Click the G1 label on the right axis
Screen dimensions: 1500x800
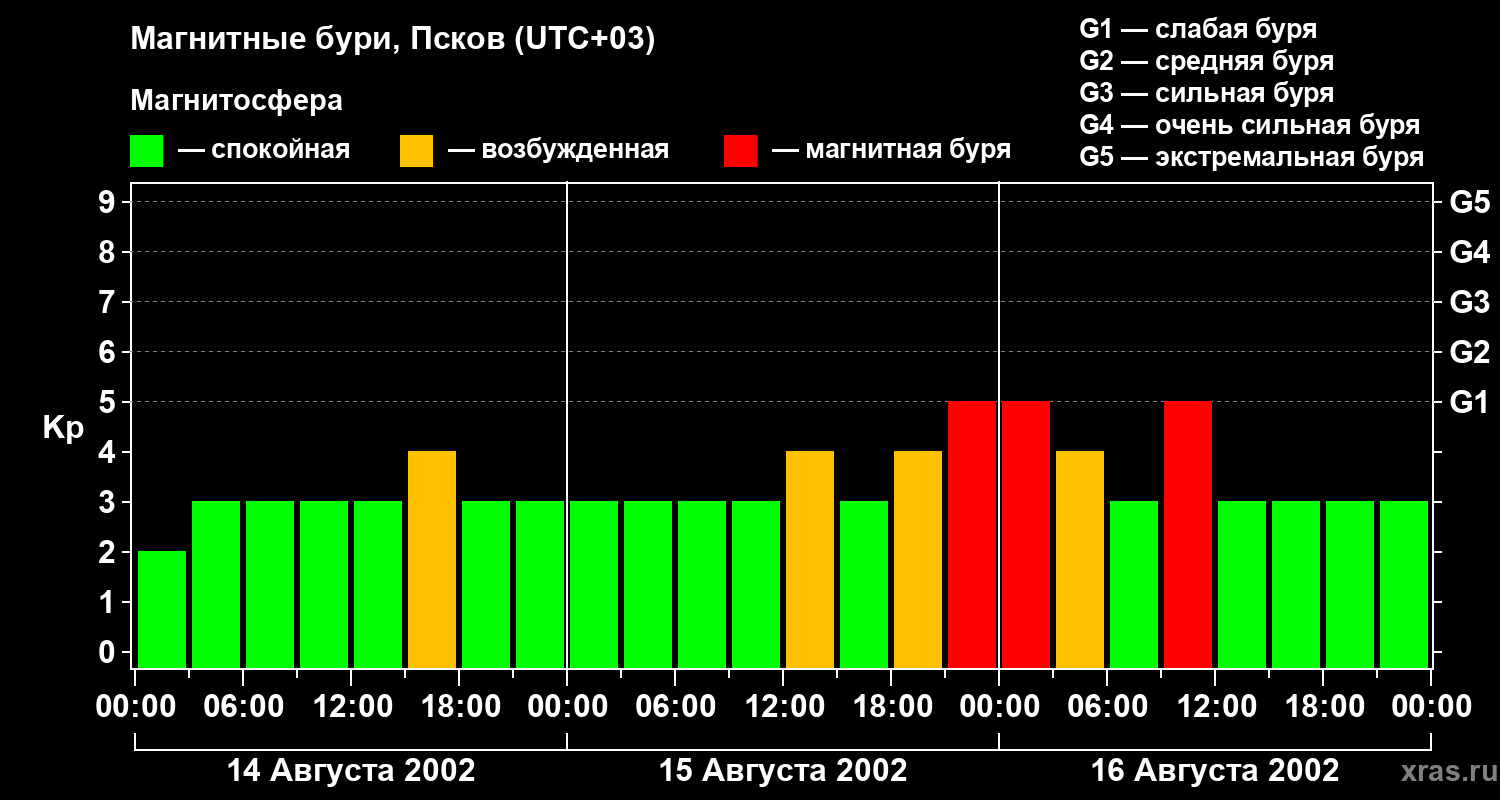1469,403
